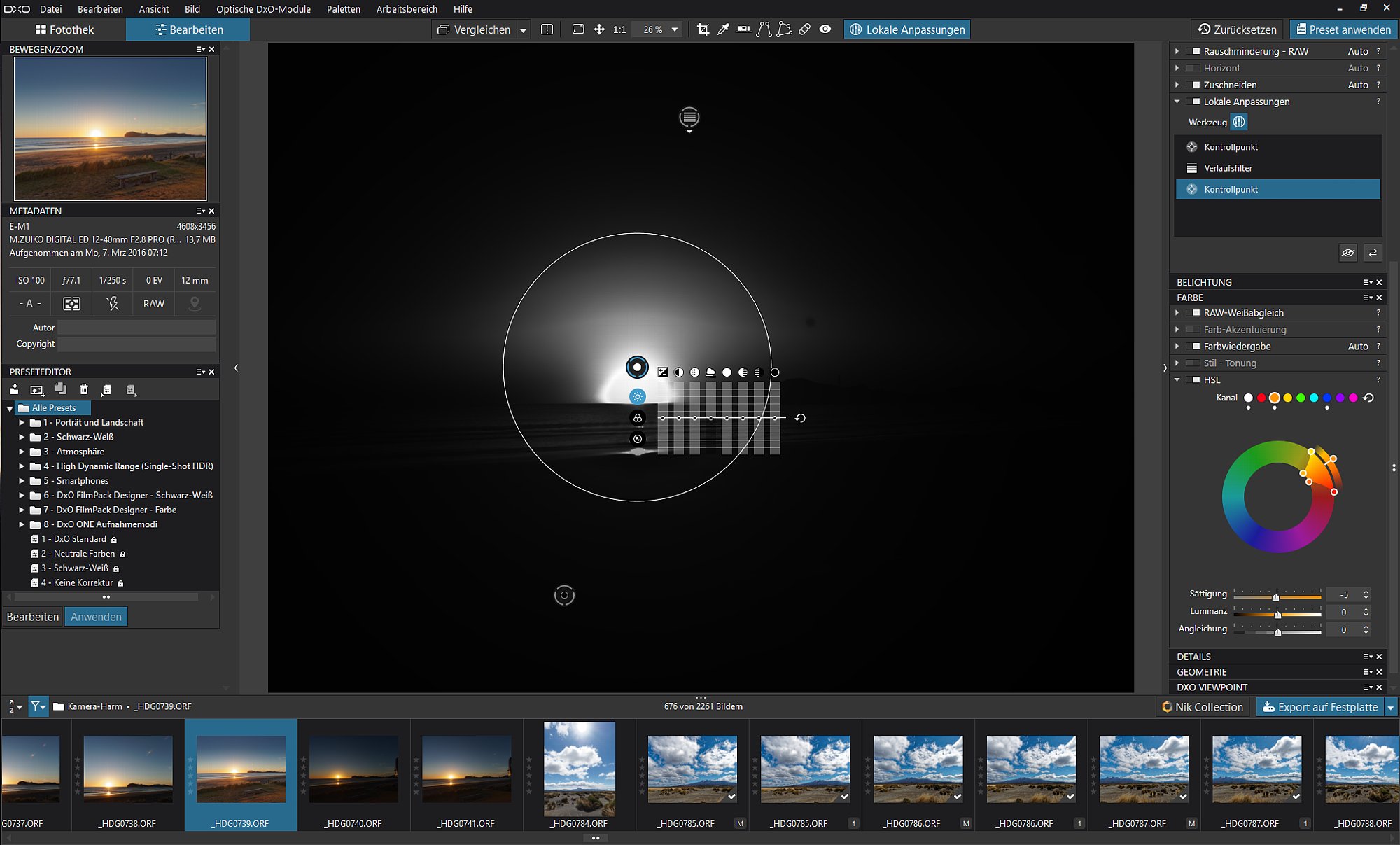Select the move/pan hand tool
The image size is (1400, 845).
599,29
